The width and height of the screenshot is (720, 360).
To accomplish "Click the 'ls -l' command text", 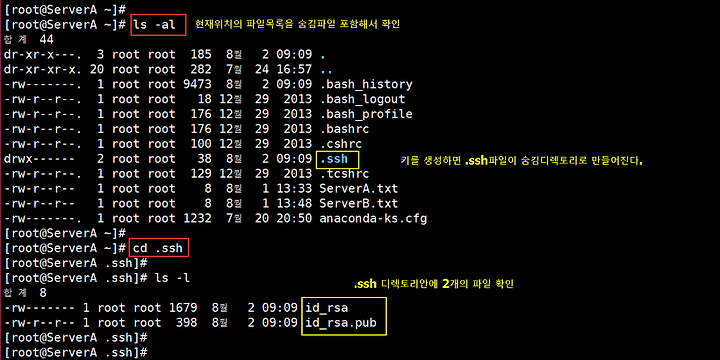I will [x=172, y=278].
